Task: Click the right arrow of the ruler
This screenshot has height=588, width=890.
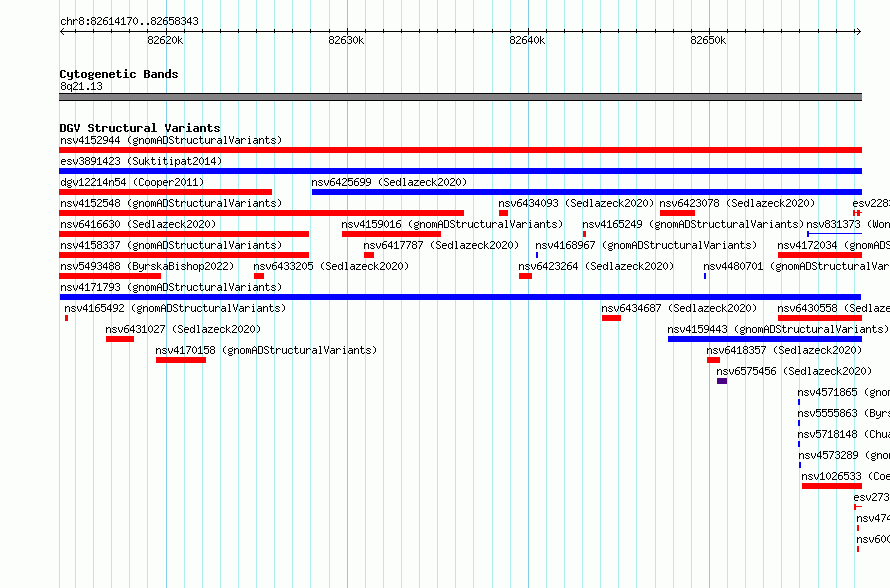Action: pos(858,32)
